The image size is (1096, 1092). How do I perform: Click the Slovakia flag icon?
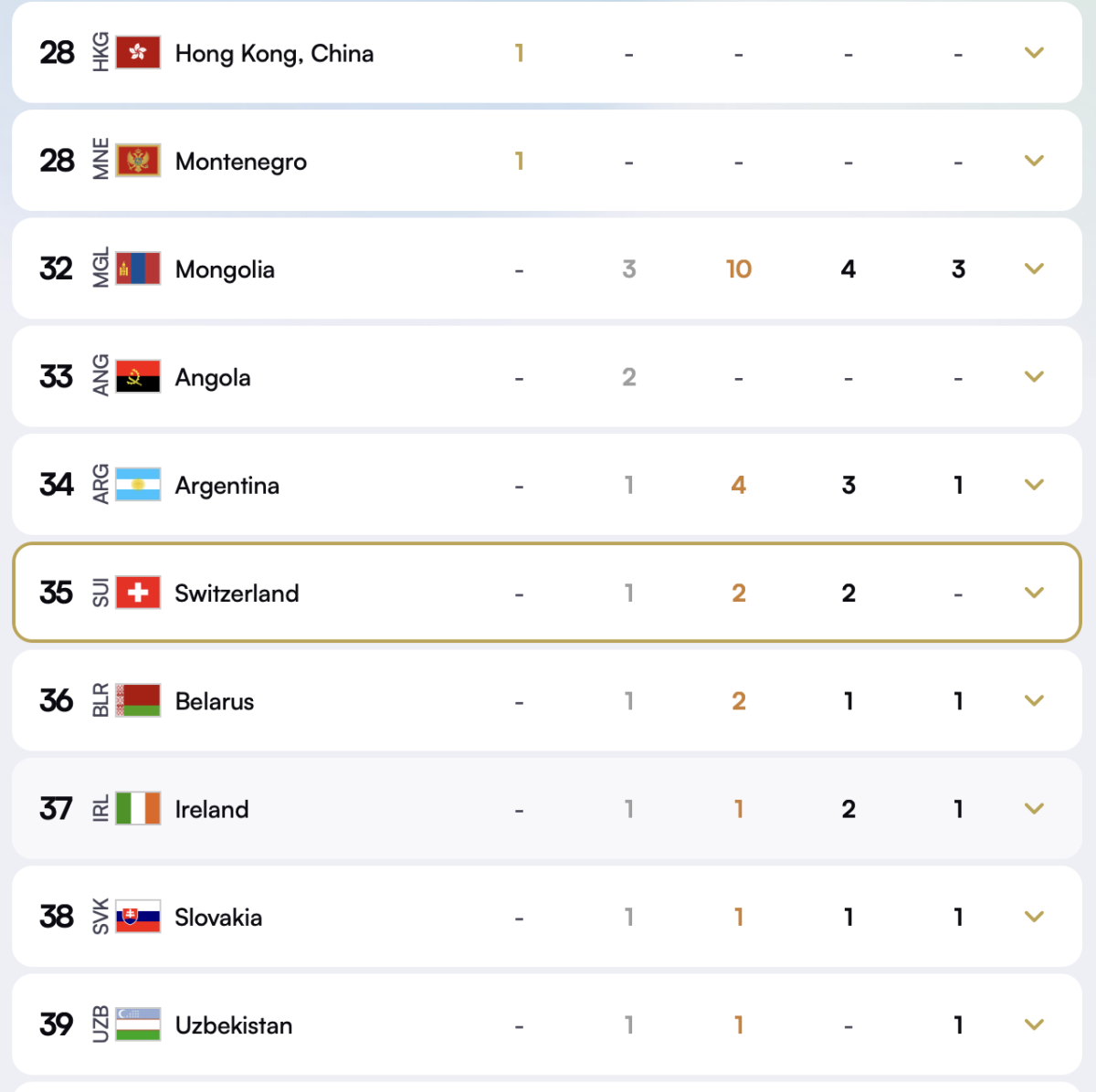coord(139,917)
